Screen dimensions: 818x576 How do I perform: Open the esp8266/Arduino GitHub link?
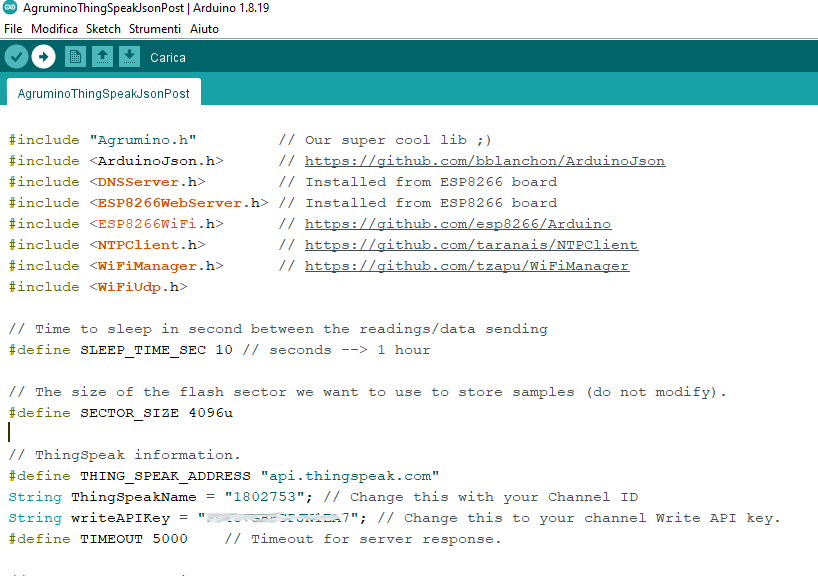click(457, 224)
